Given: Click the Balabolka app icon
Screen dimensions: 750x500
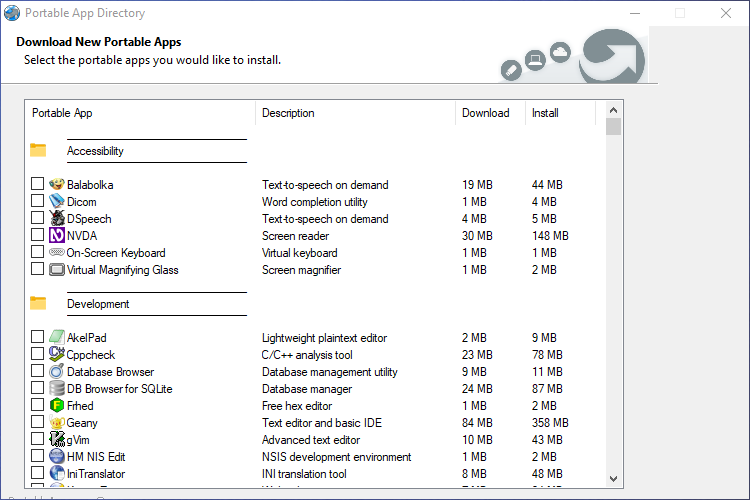Looking at the screenshot, I should pos(57,185).
